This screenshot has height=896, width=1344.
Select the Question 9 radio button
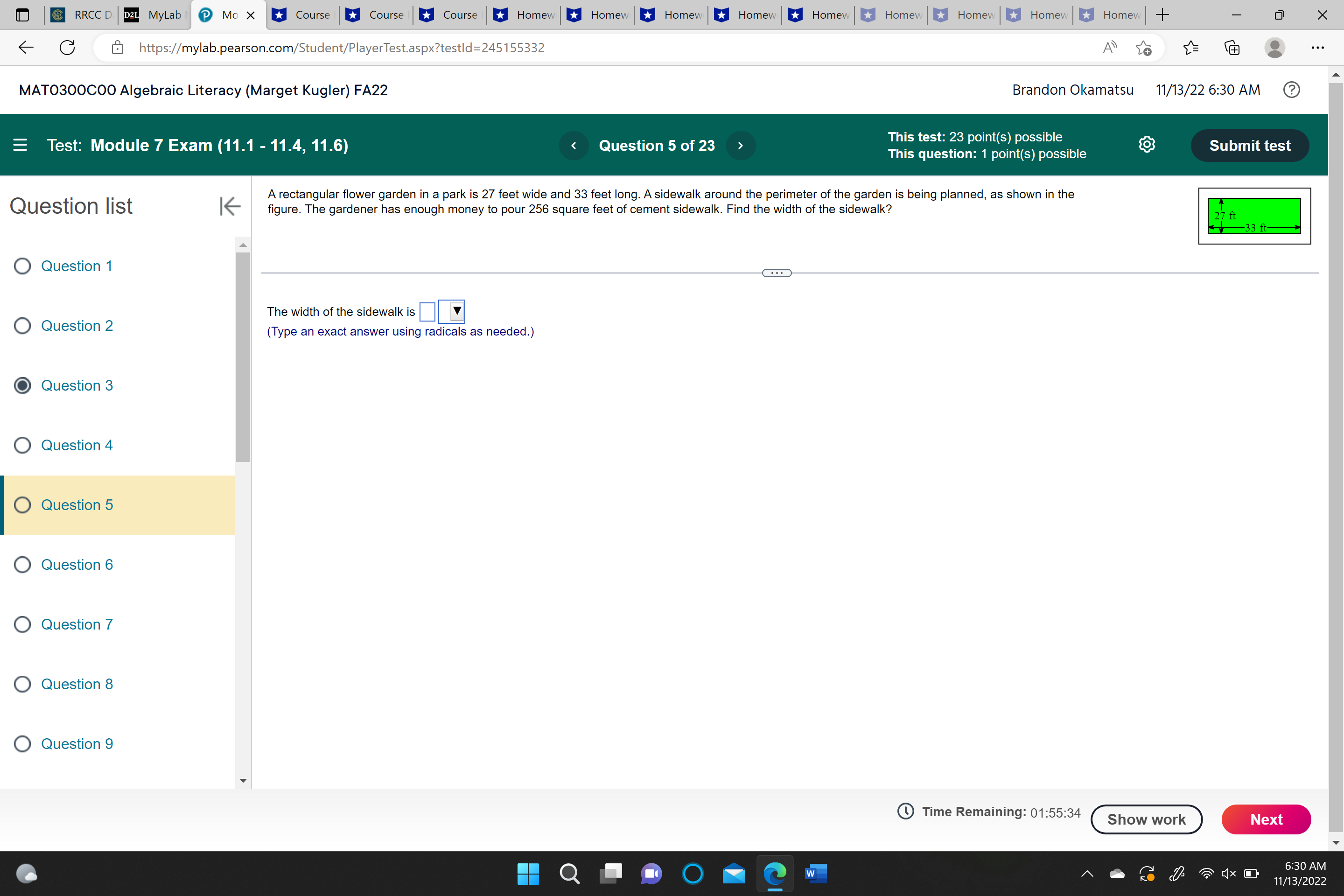[23, 743]
